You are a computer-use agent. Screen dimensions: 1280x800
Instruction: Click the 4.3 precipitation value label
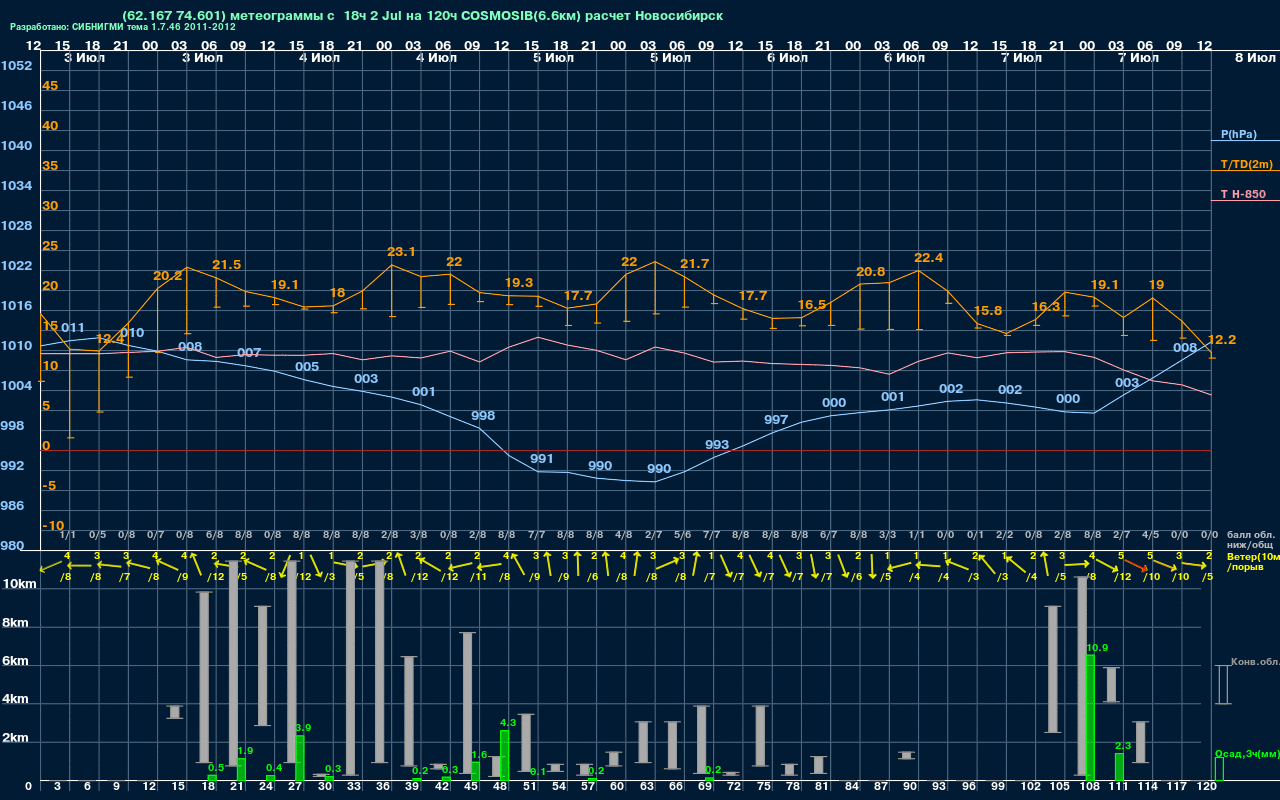tap(507, 722)
